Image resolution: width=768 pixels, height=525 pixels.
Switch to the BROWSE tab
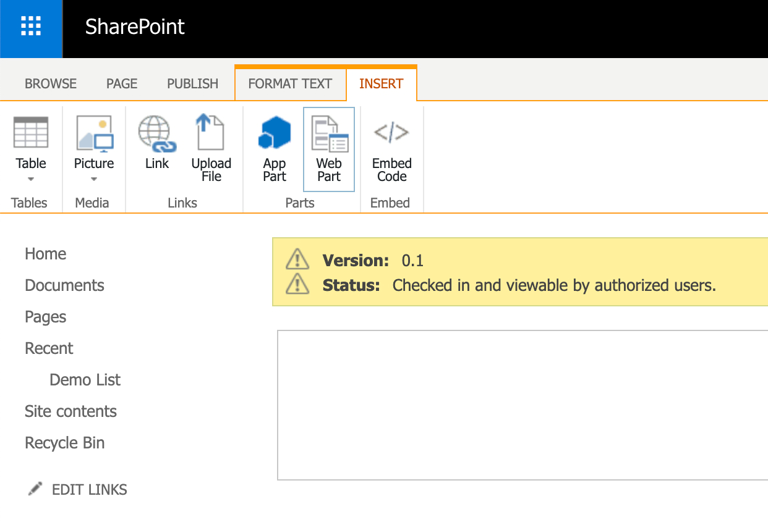pyautogui.click(x=50, y=84)
